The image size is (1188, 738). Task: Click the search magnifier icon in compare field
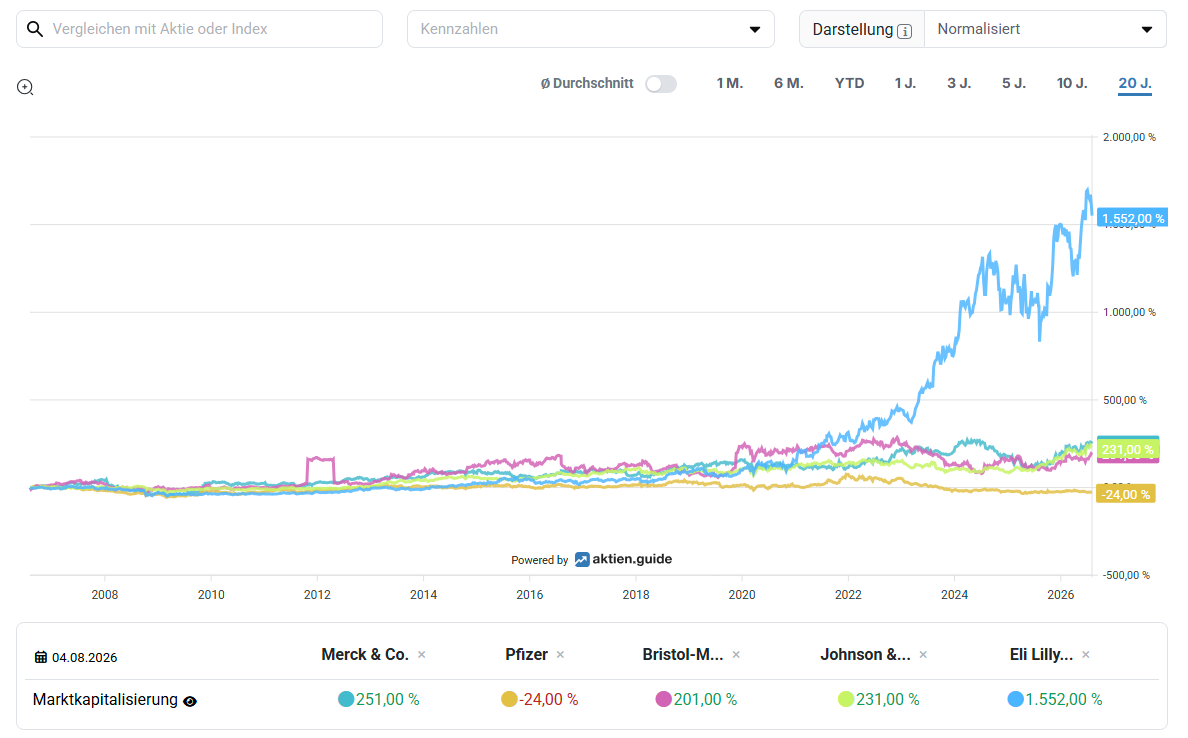click(35, 29)
